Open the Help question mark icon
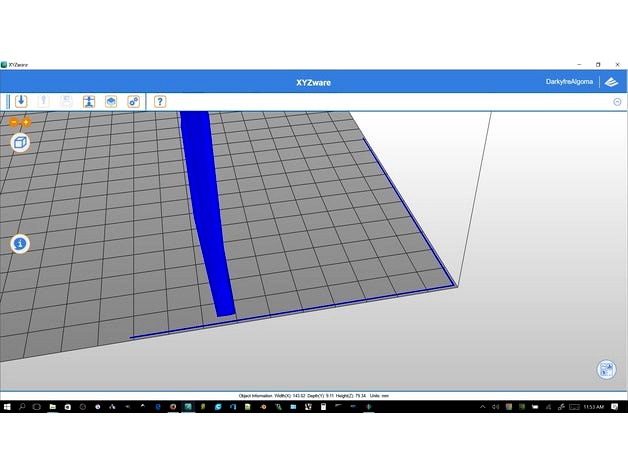Image resolution: width=628 pixels, height=472 pixels. click(x=160, y=101)
